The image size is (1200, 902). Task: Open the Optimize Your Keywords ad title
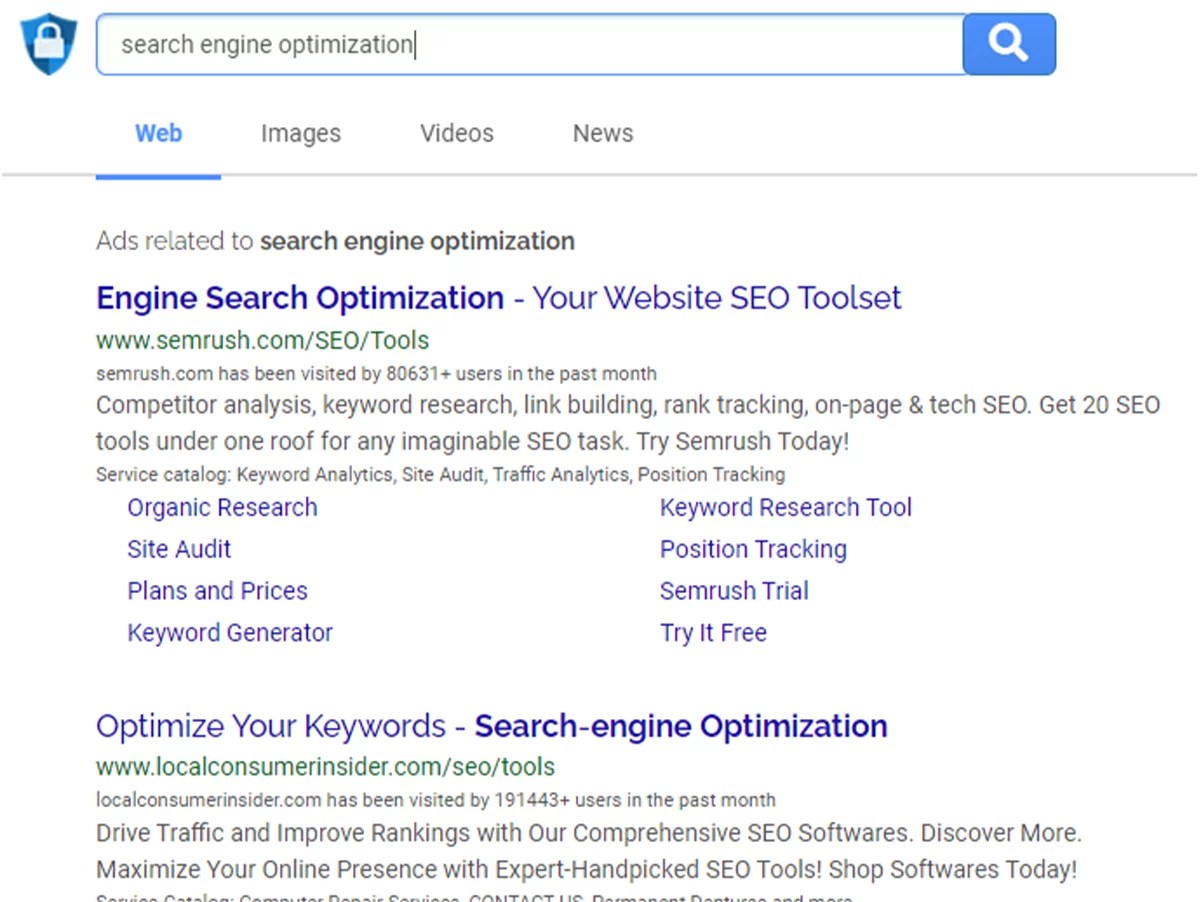pyautogui.click(x=491, y=726)
